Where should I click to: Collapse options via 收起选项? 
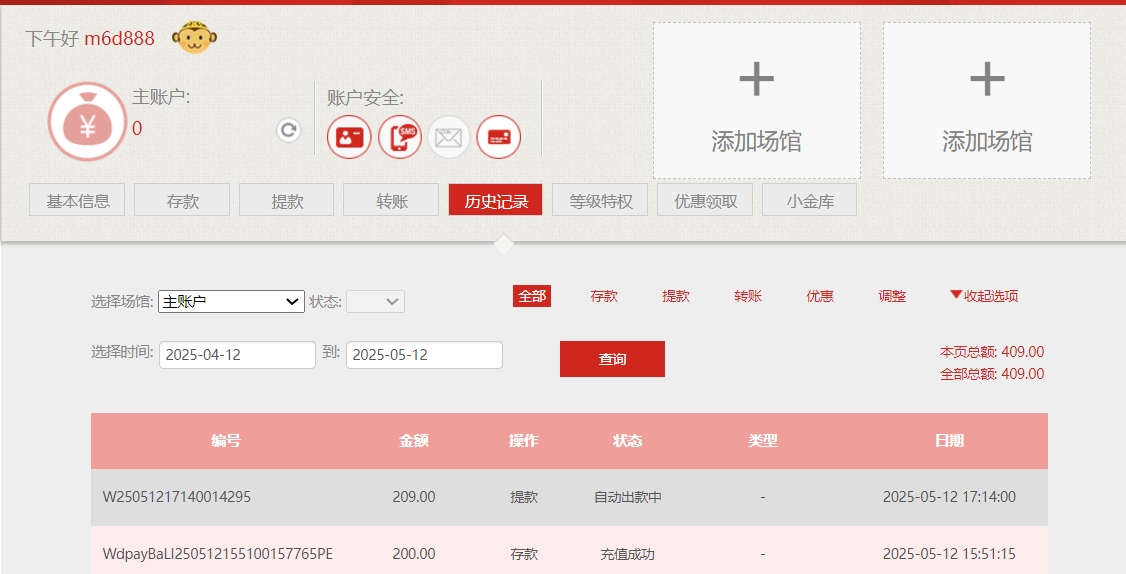click(983, 296)
